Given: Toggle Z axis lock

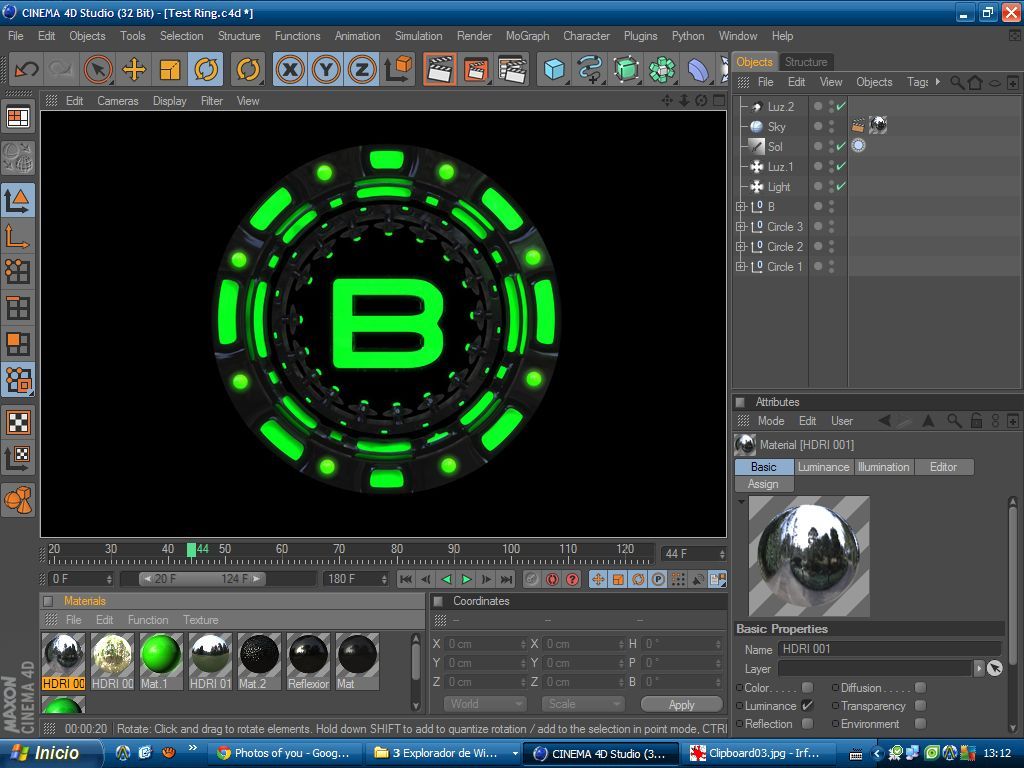Looking at the screenshot, I should click(x=362, y=69).
